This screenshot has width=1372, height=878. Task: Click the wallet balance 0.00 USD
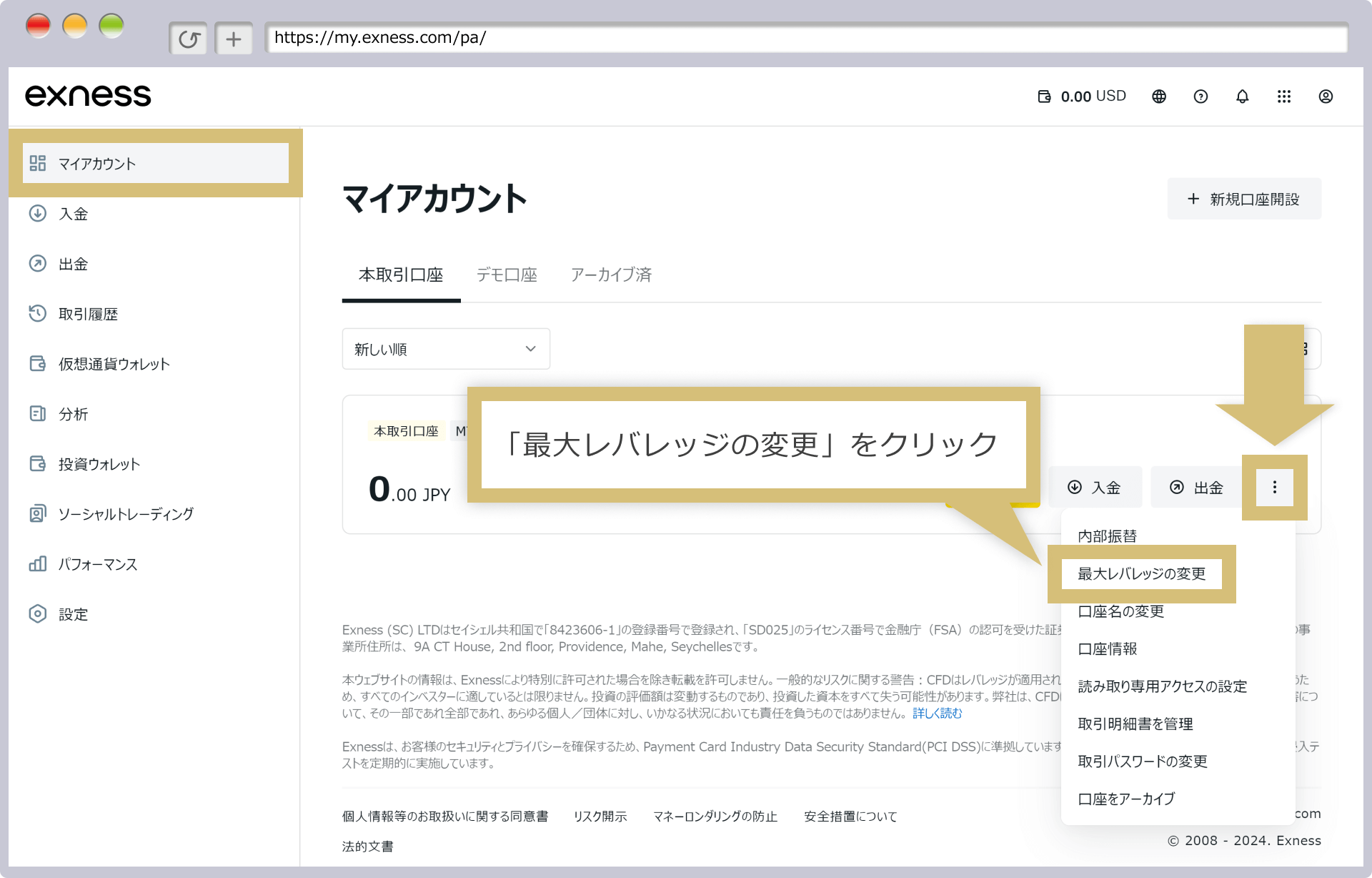coord(1082,97)
